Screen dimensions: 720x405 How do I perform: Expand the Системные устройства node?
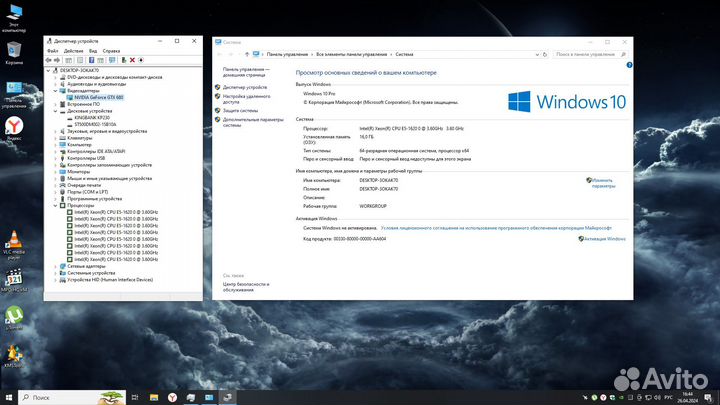click(56, 273)
